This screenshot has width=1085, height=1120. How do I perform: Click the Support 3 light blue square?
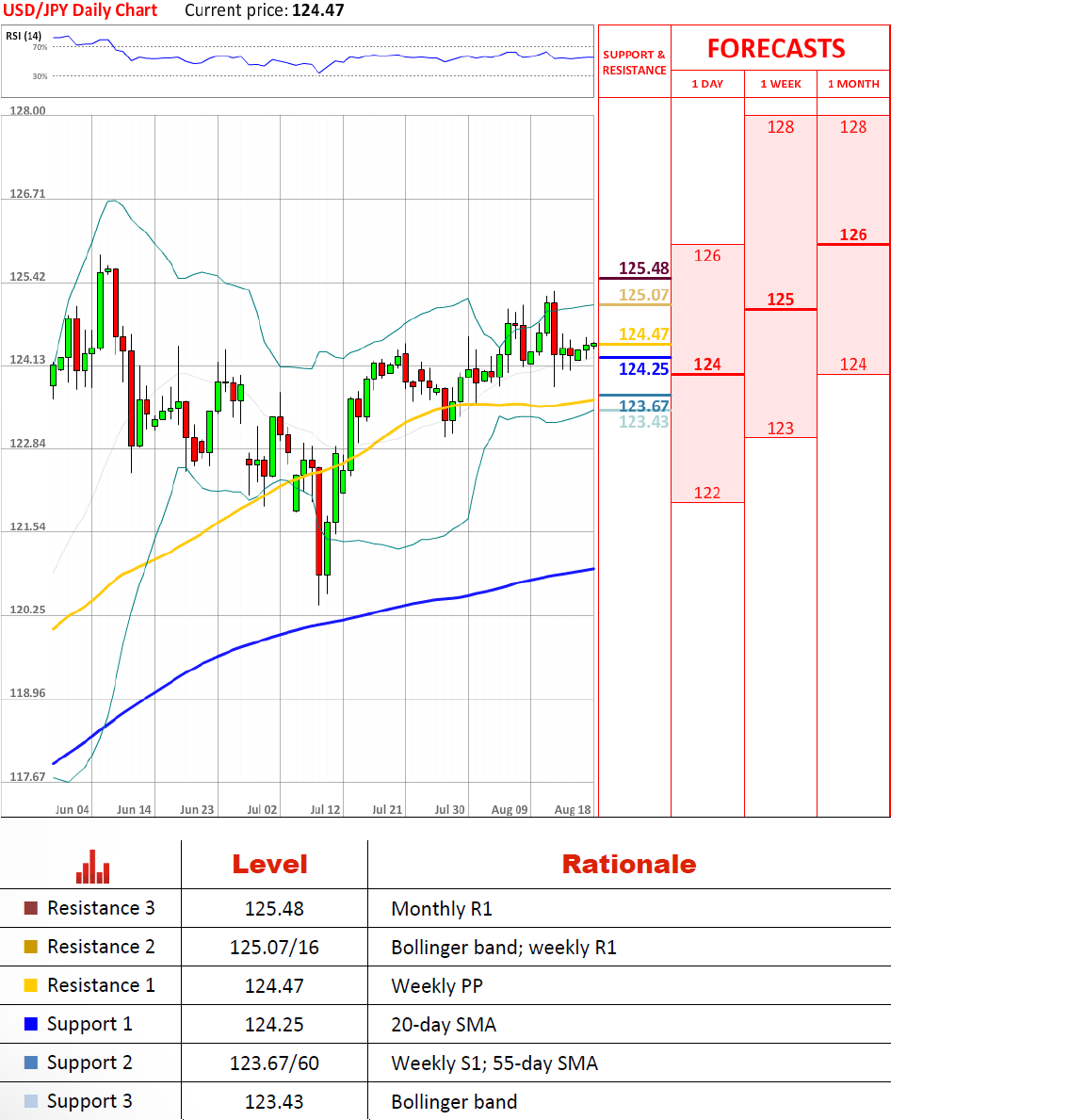pyautogui.click(x=31, y=1101)
